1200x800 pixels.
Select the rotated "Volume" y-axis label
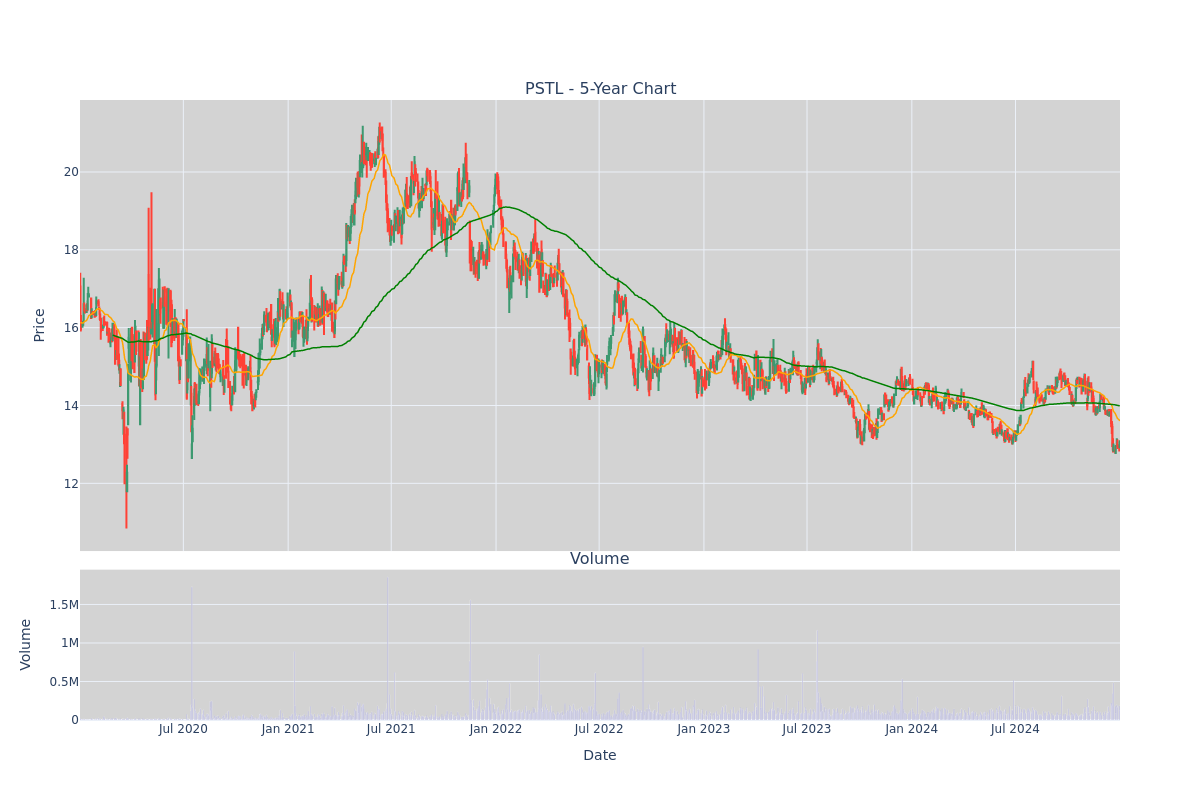(26, 644)
